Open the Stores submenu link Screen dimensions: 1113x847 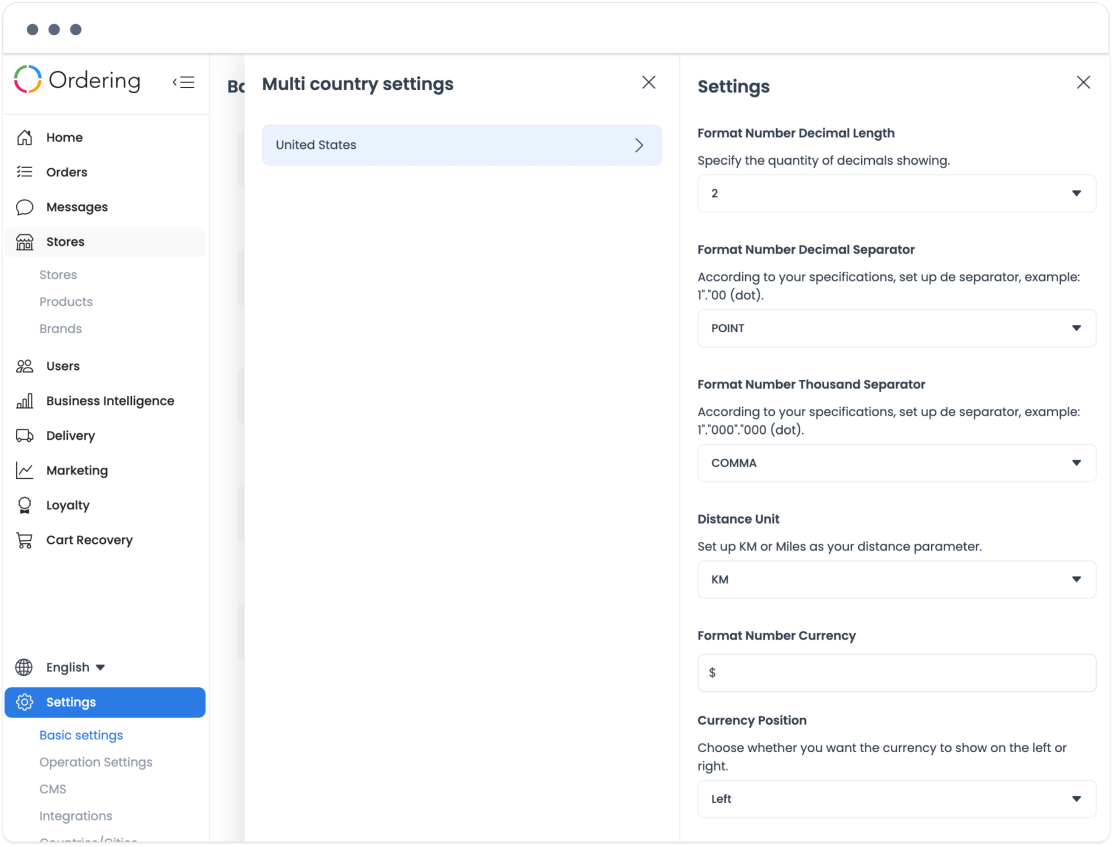point(58,275)
